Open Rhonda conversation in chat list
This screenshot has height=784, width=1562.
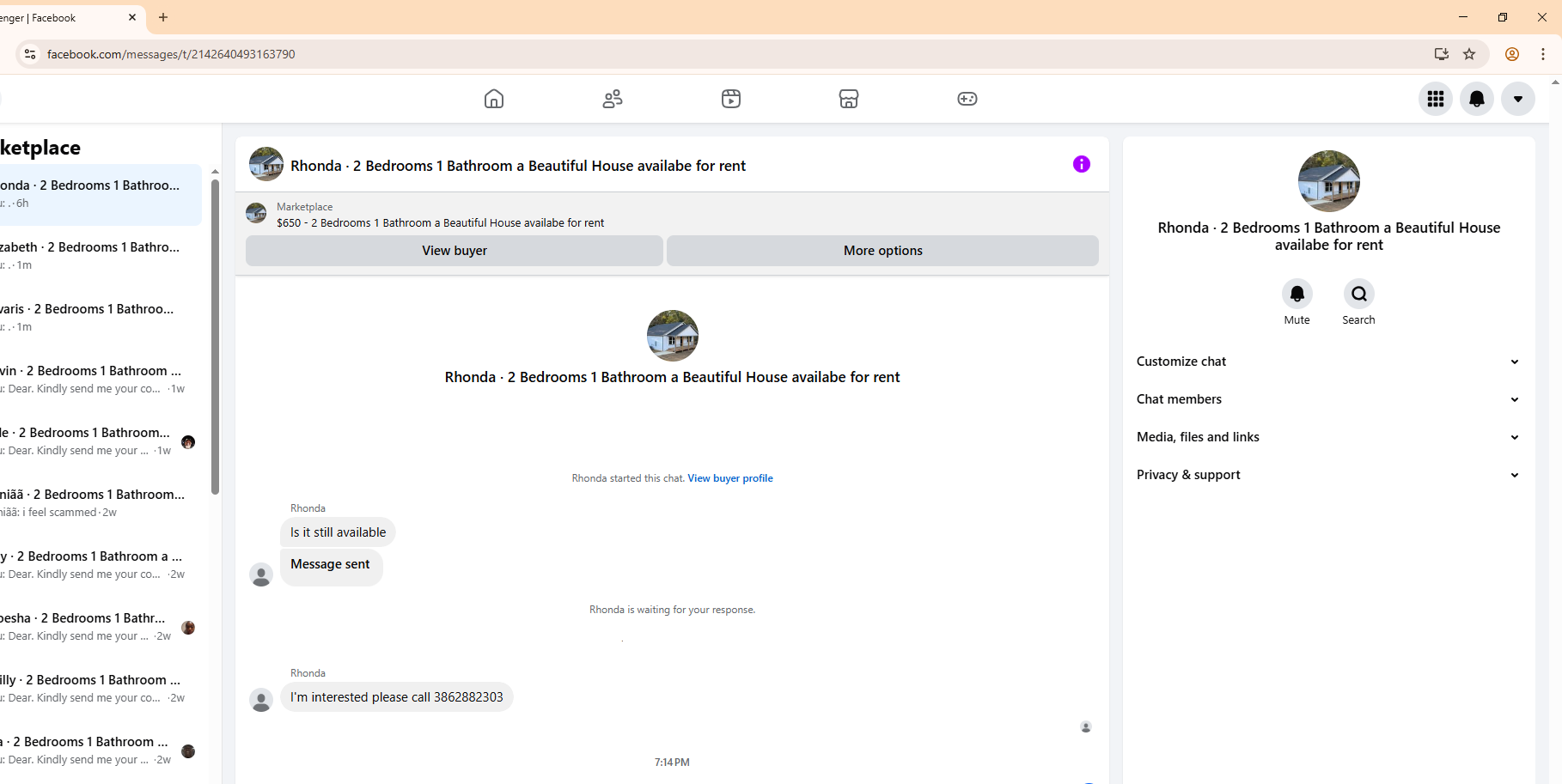click(101, 194)
